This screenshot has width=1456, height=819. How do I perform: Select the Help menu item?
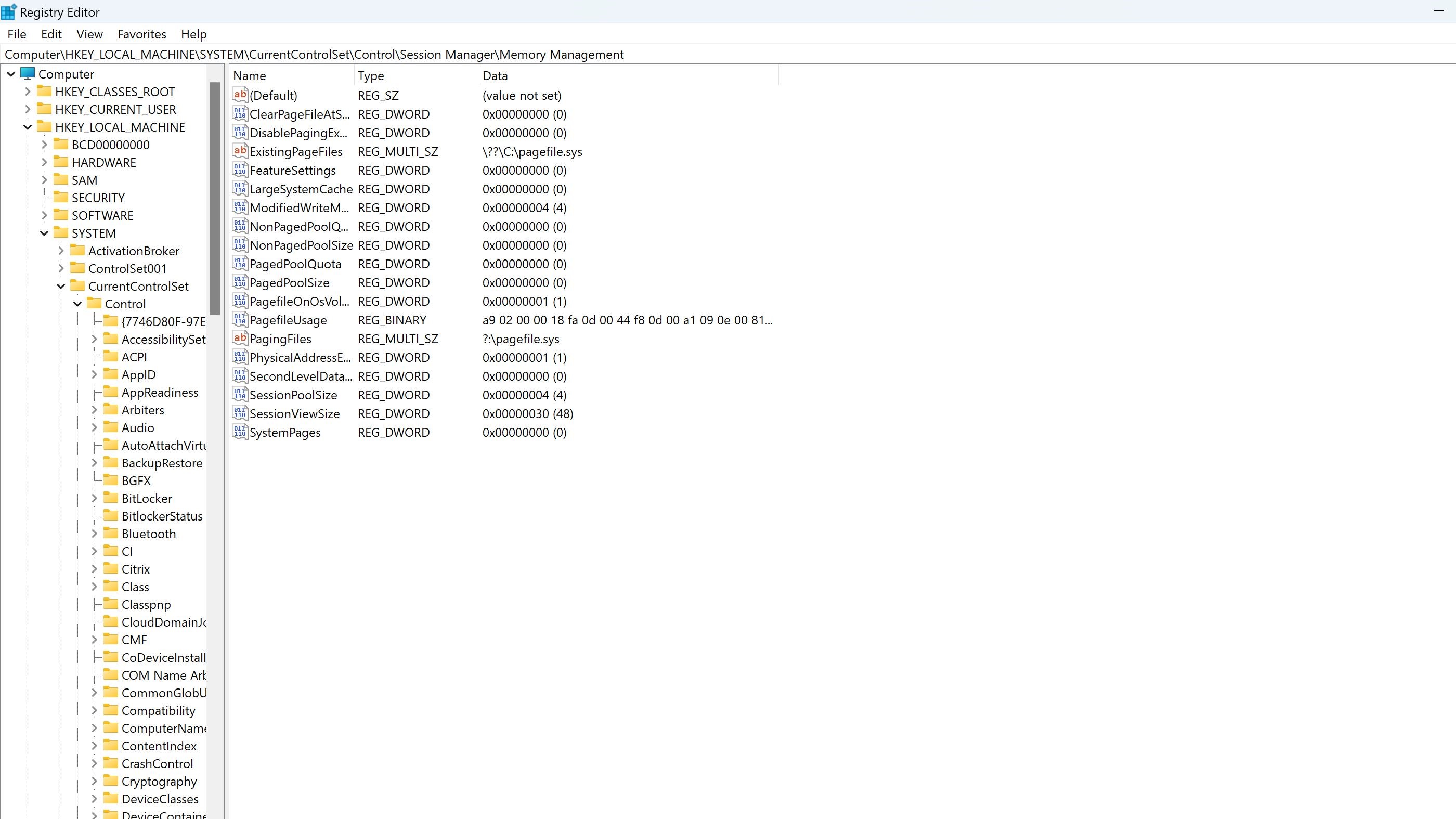[x=193, y=34]
